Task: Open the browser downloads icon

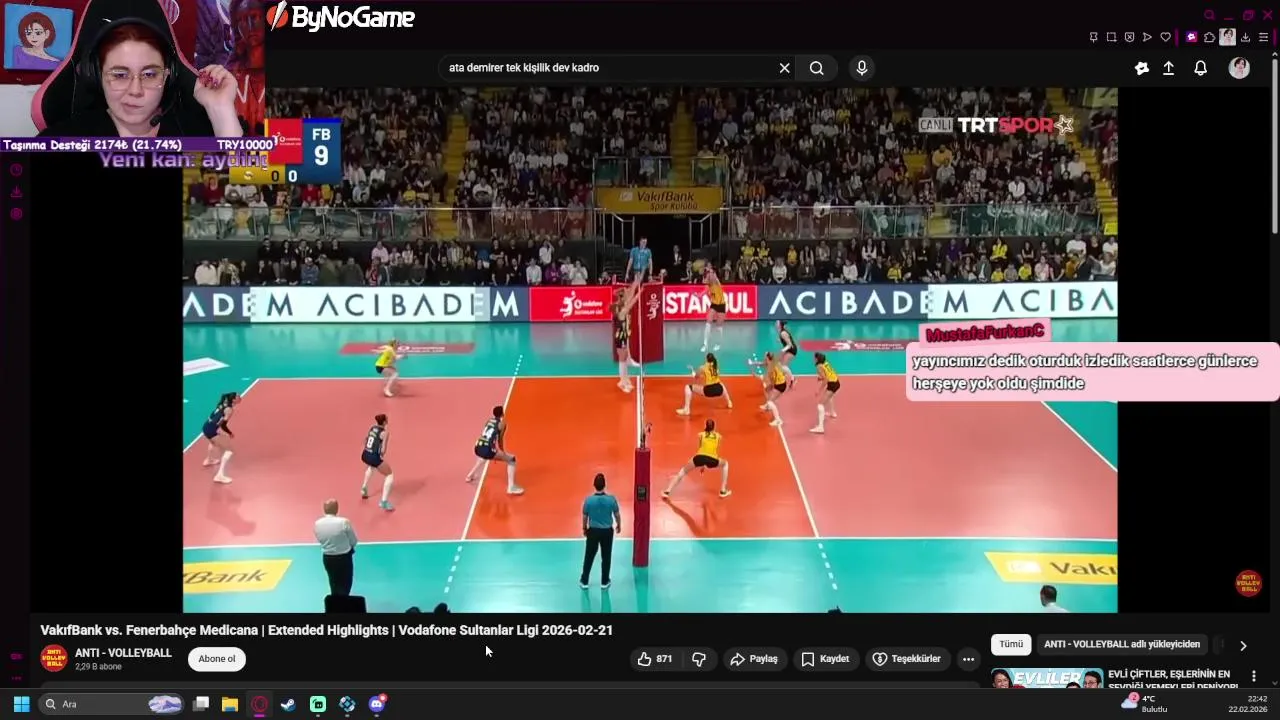Action: click(x=1245, y=37)
